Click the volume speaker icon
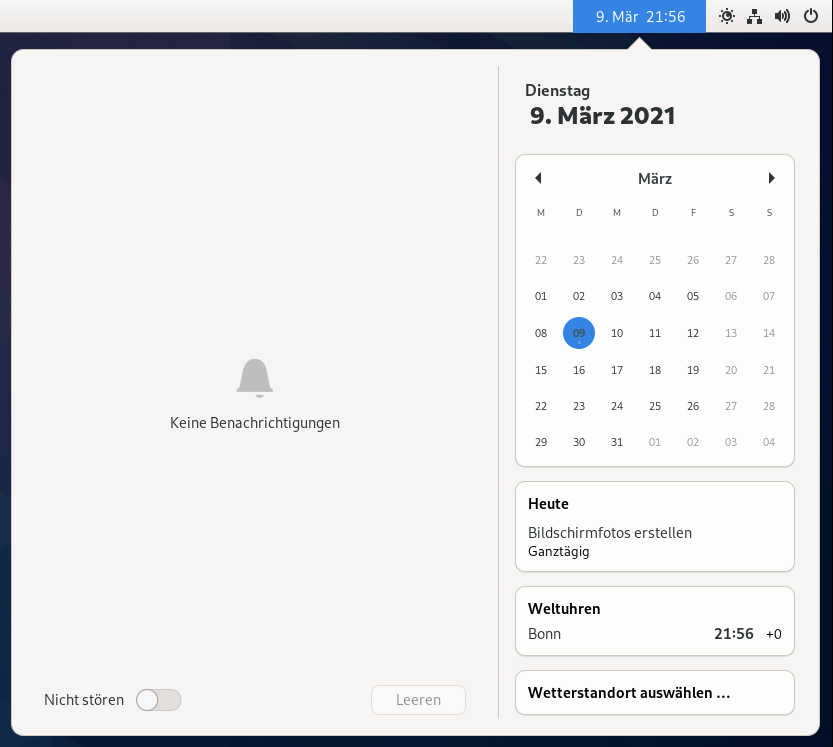833x747 pixels. (782, 16)
